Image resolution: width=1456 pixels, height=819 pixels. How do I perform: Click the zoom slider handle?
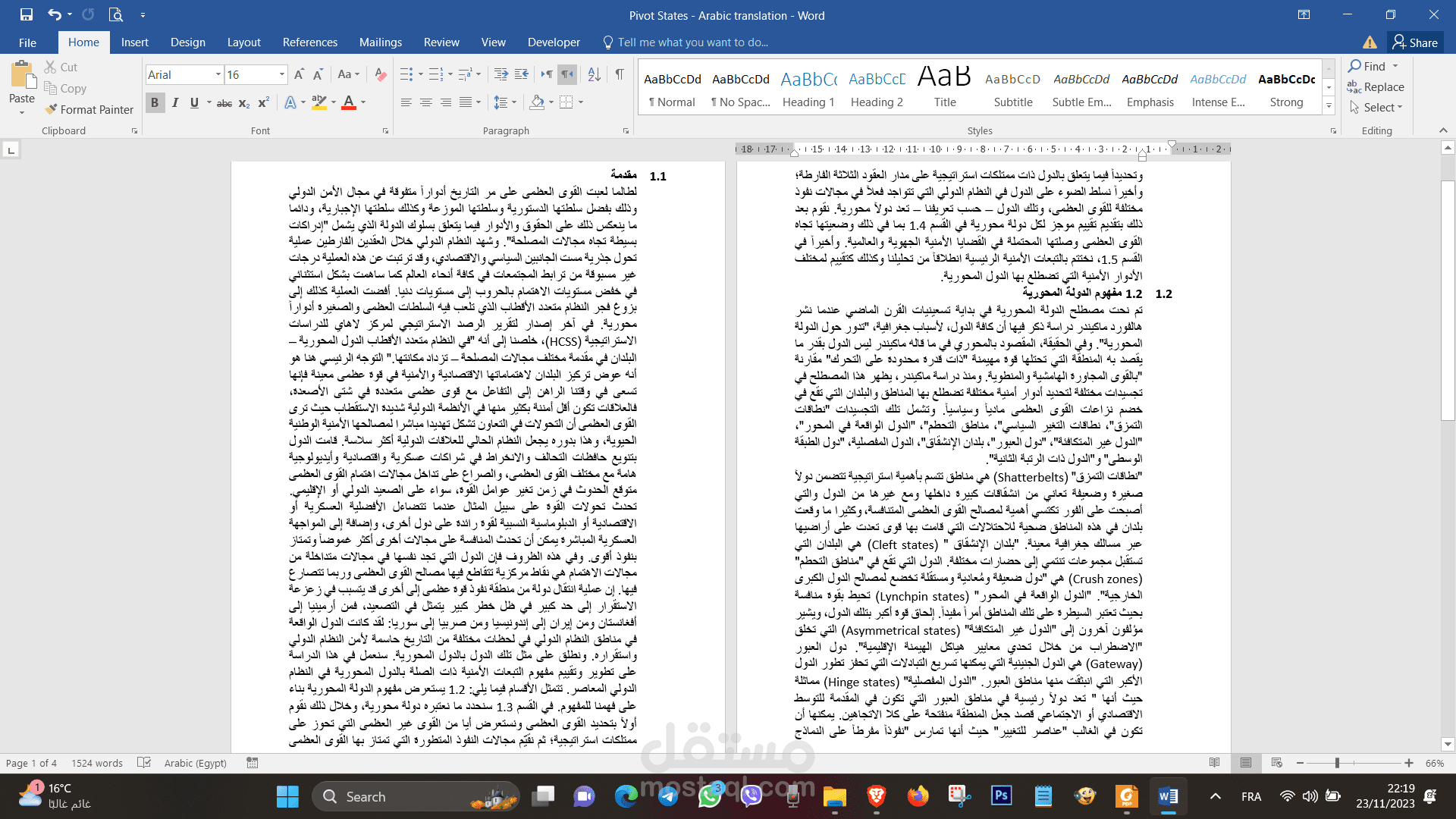[1337, 763]
